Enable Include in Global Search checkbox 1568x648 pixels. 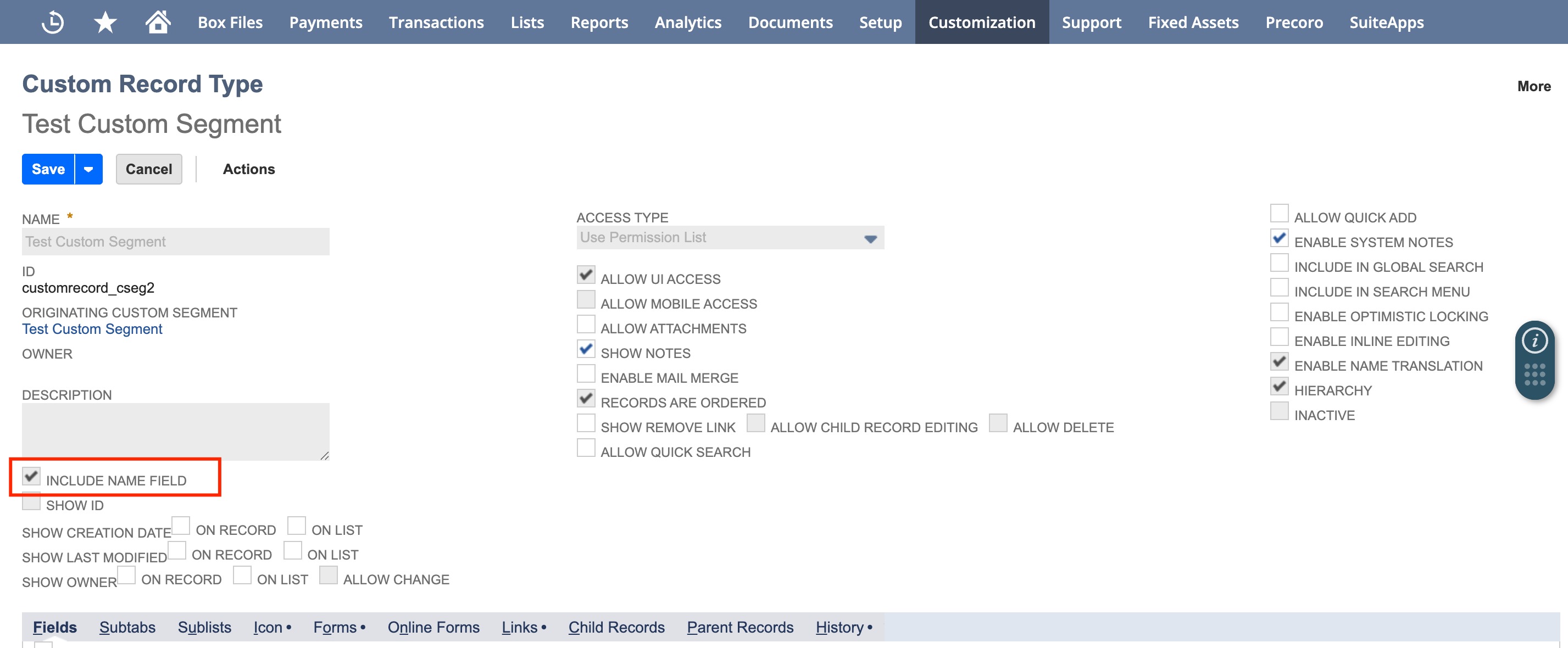pos(1279,263)
